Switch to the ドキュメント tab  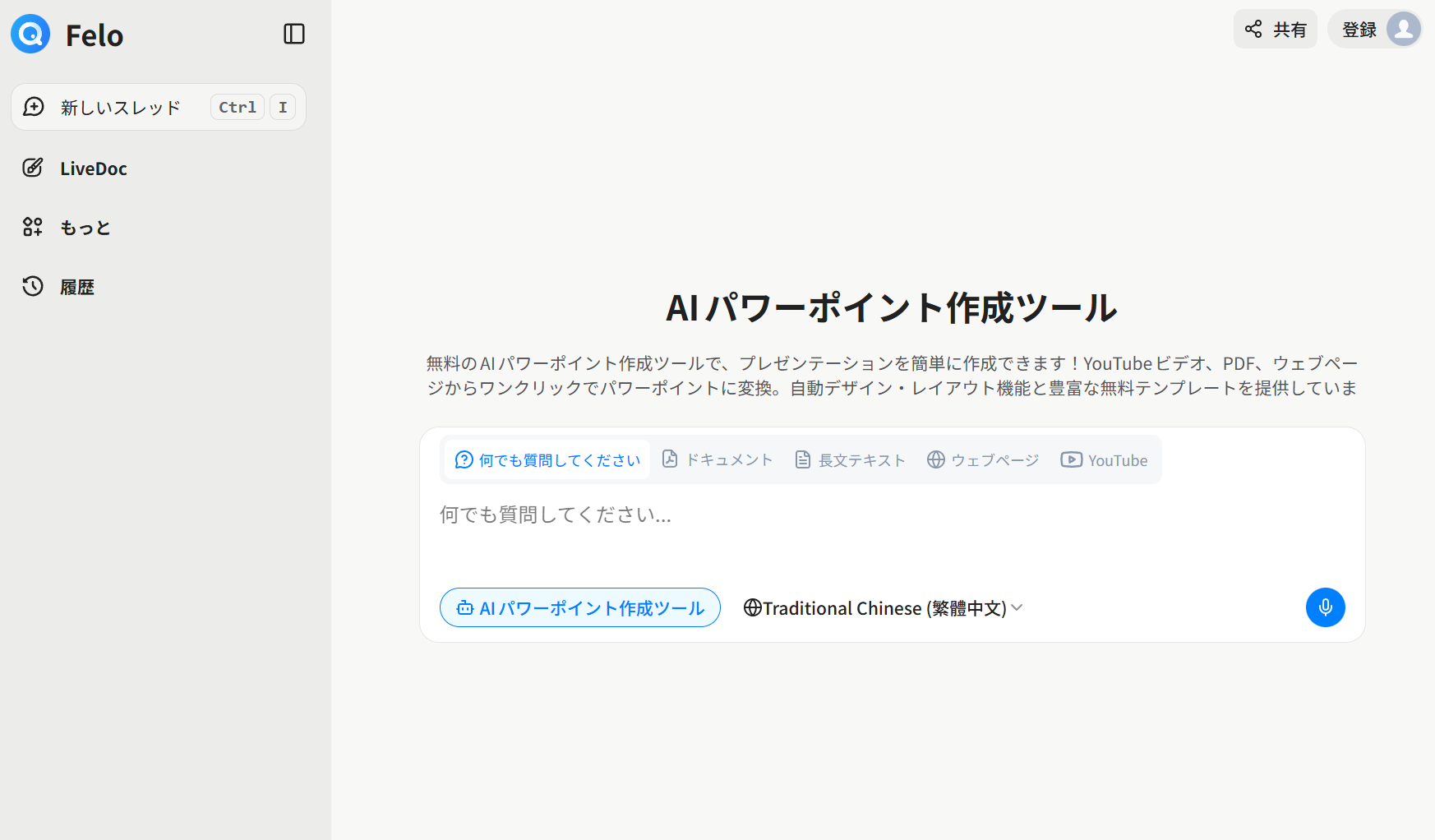pyautogui.click(x=718, y=460)
